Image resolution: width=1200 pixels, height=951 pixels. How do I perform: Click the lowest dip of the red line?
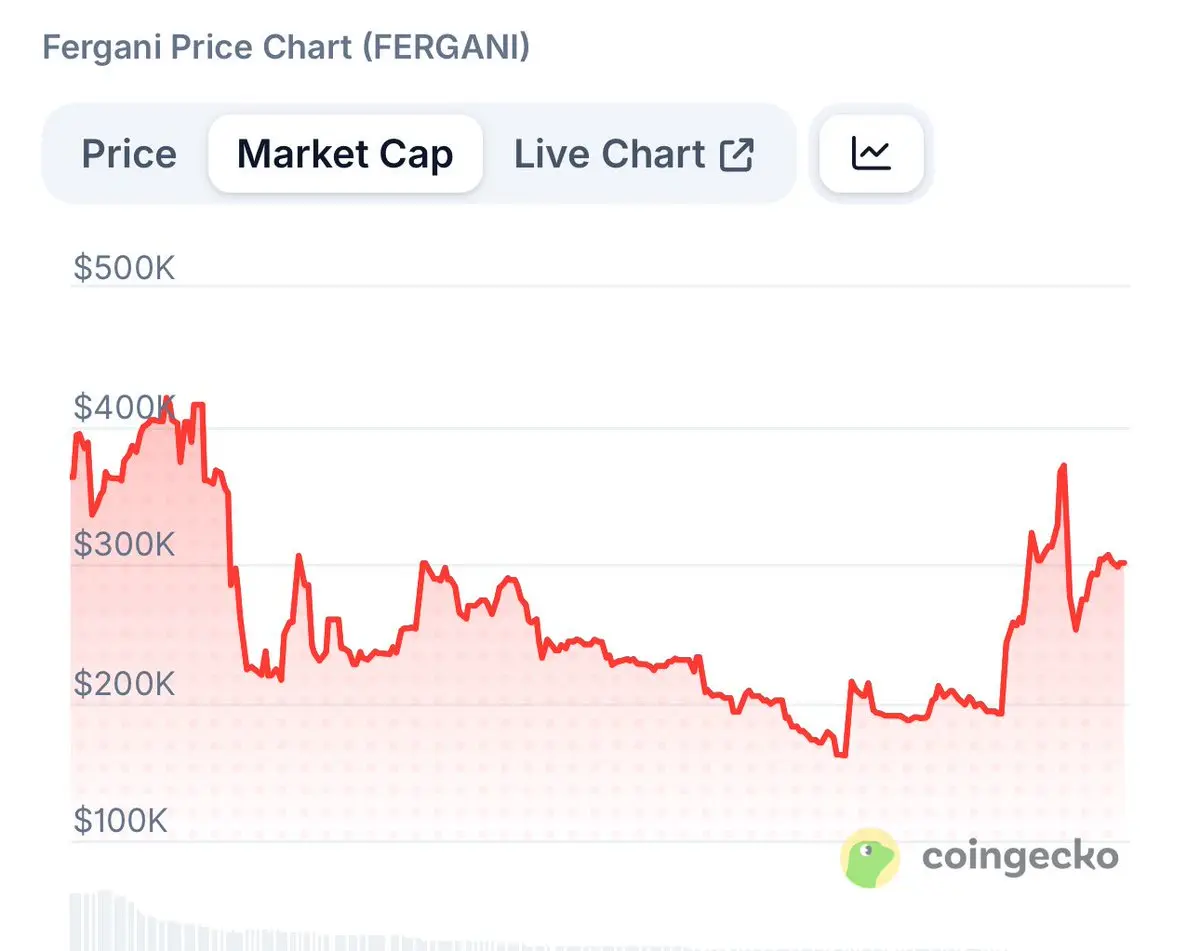click(x=841, y=755)
